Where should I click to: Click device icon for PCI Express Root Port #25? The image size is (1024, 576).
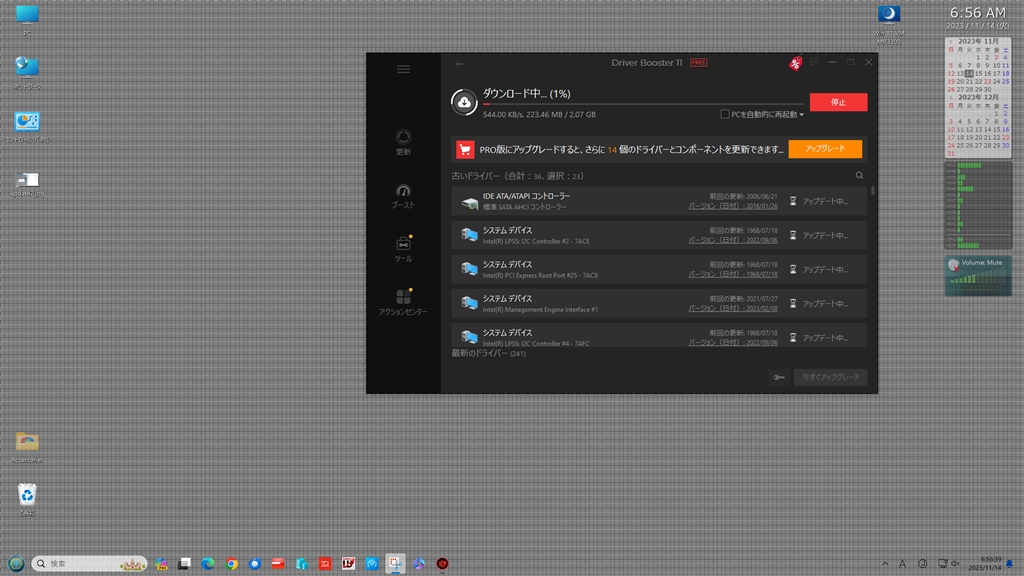[469, 269]
